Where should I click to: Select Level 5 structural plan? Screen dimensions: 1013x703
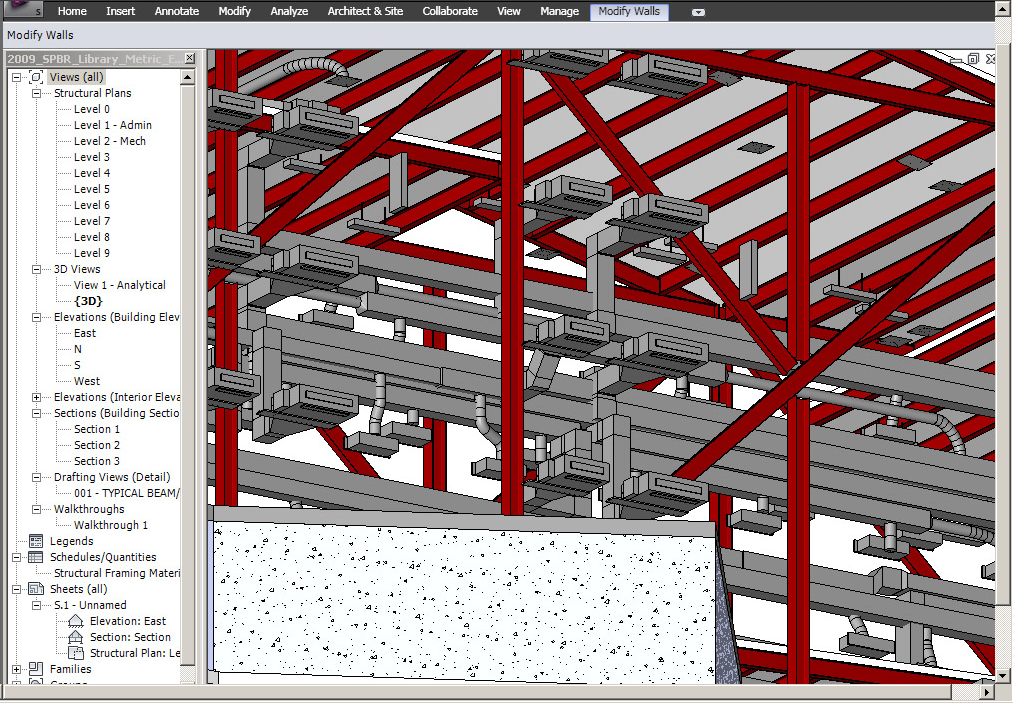pyautogui.click(x=92, y=189)
